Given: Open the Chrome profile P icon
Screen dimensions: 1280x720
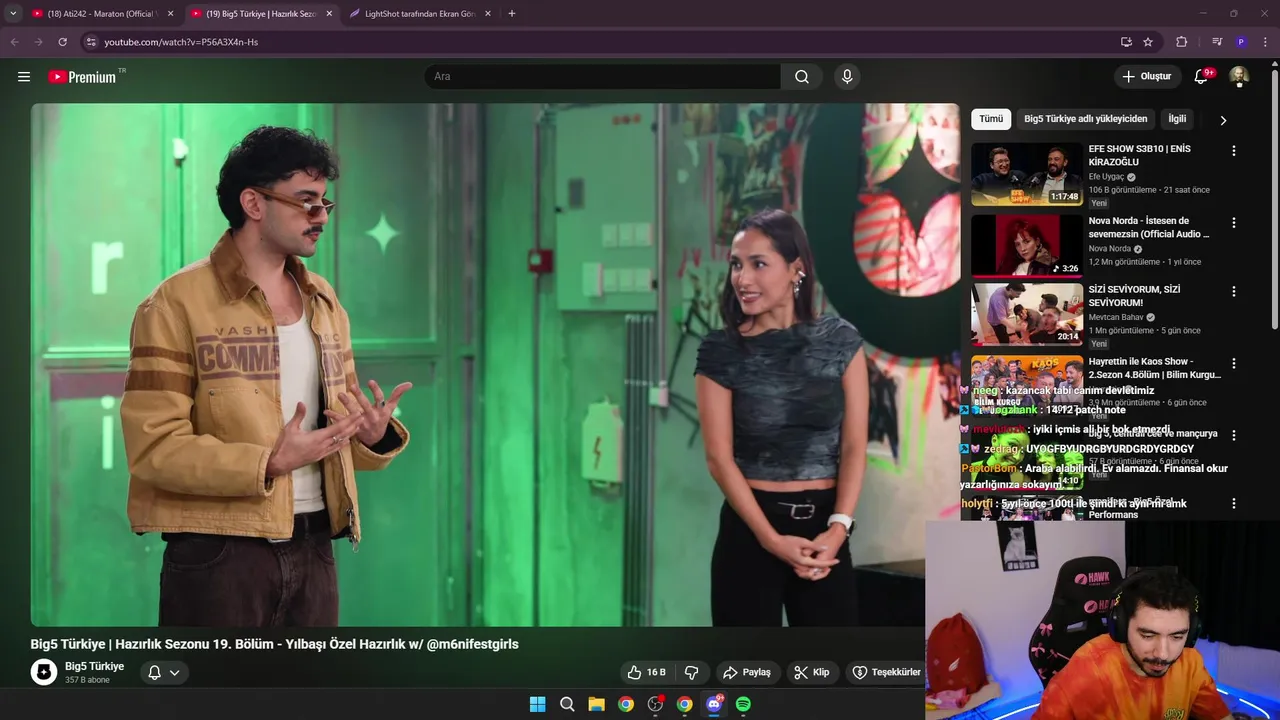Looking at the screenshot, I should point(1241,42).
